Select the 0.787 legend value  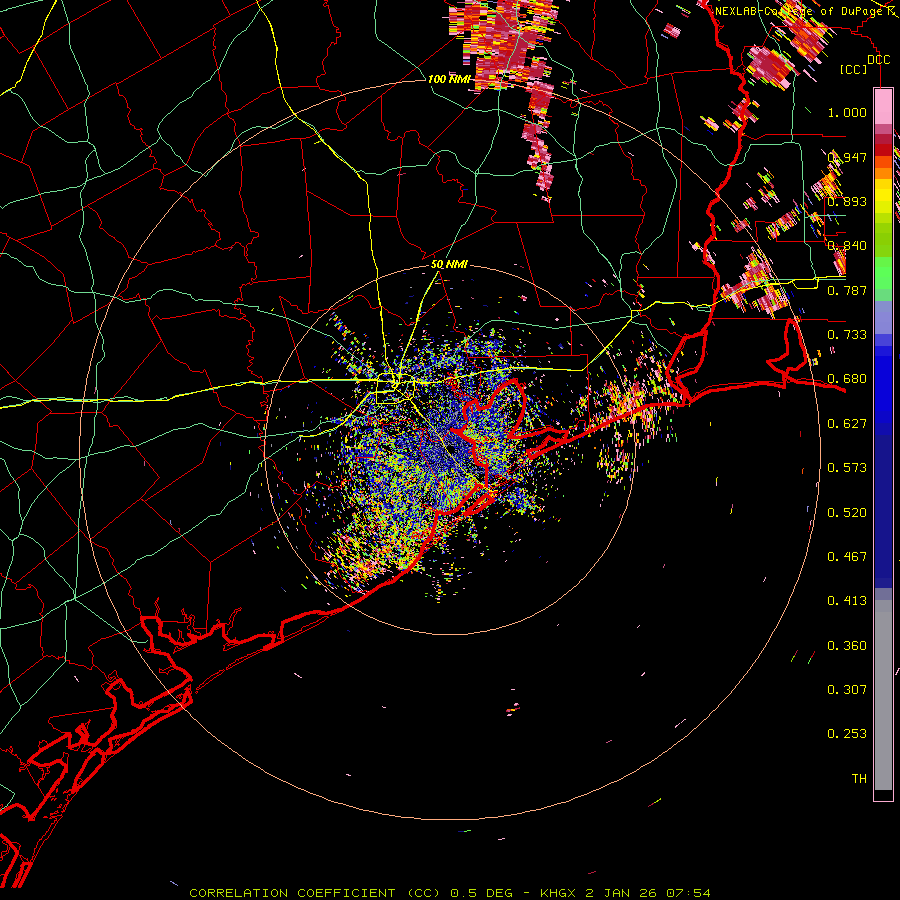pos(847,290)
